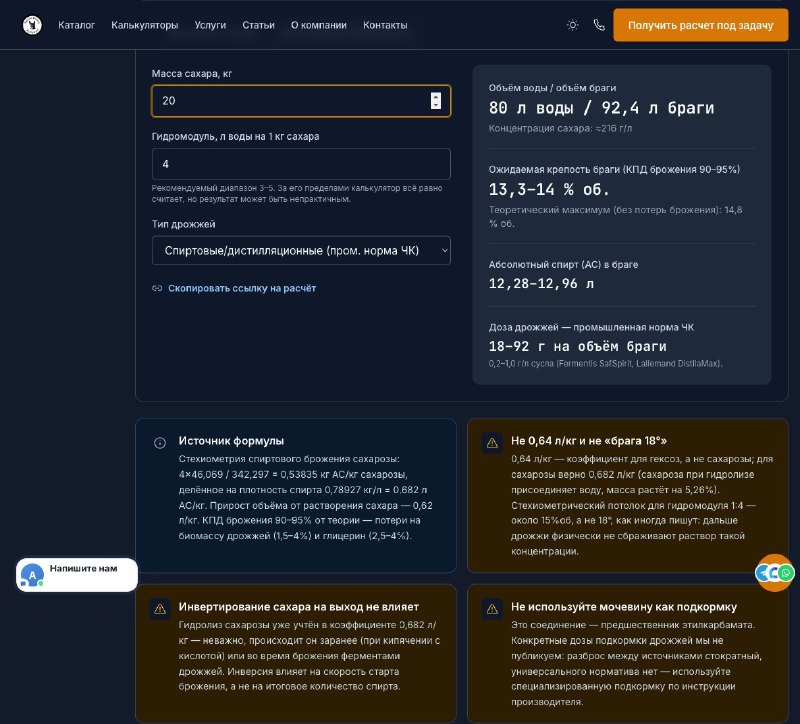This screenshot has width=800, height=724.
Task: Open Услуги menu item
Action: (x=210, y=25)
